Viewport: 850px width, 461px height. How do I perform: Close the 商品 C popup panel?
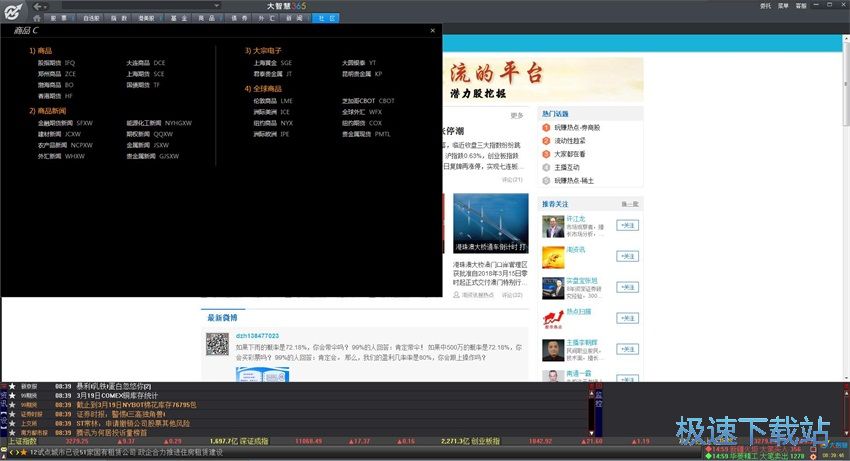coord(433,30)
